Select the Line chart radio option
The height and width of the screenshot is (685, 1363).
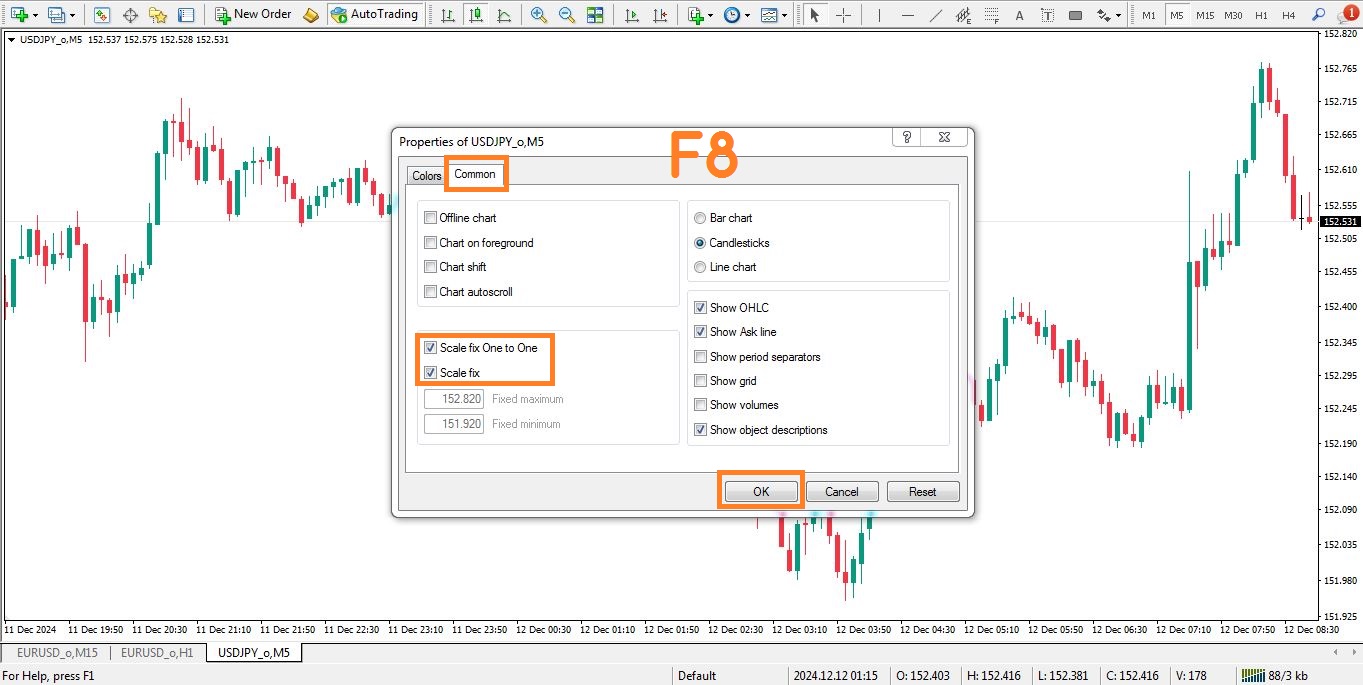coord(700,267)
